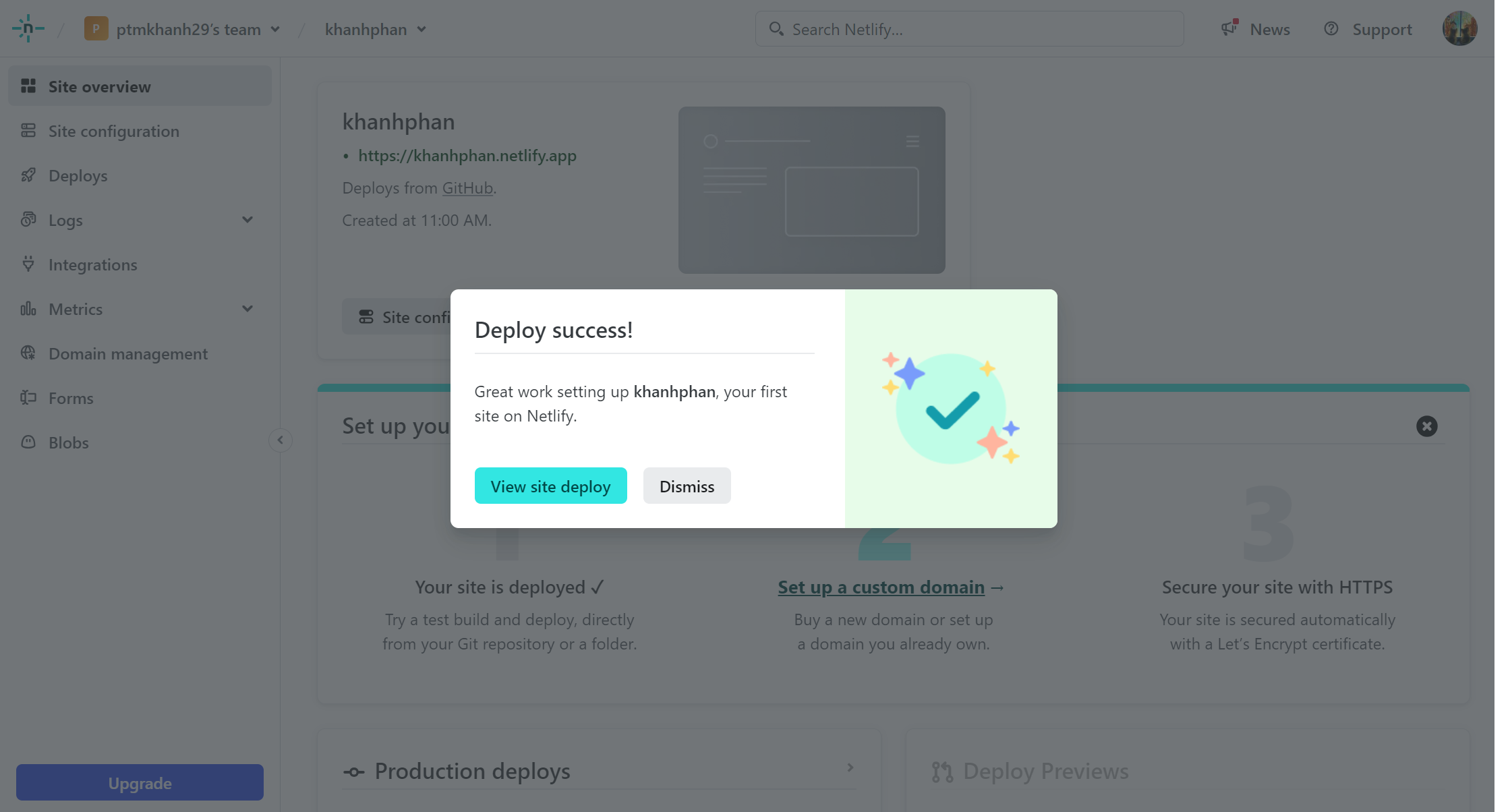Click the Netlify logo icon top left
1510x812 pixels.
click(28, 28)
